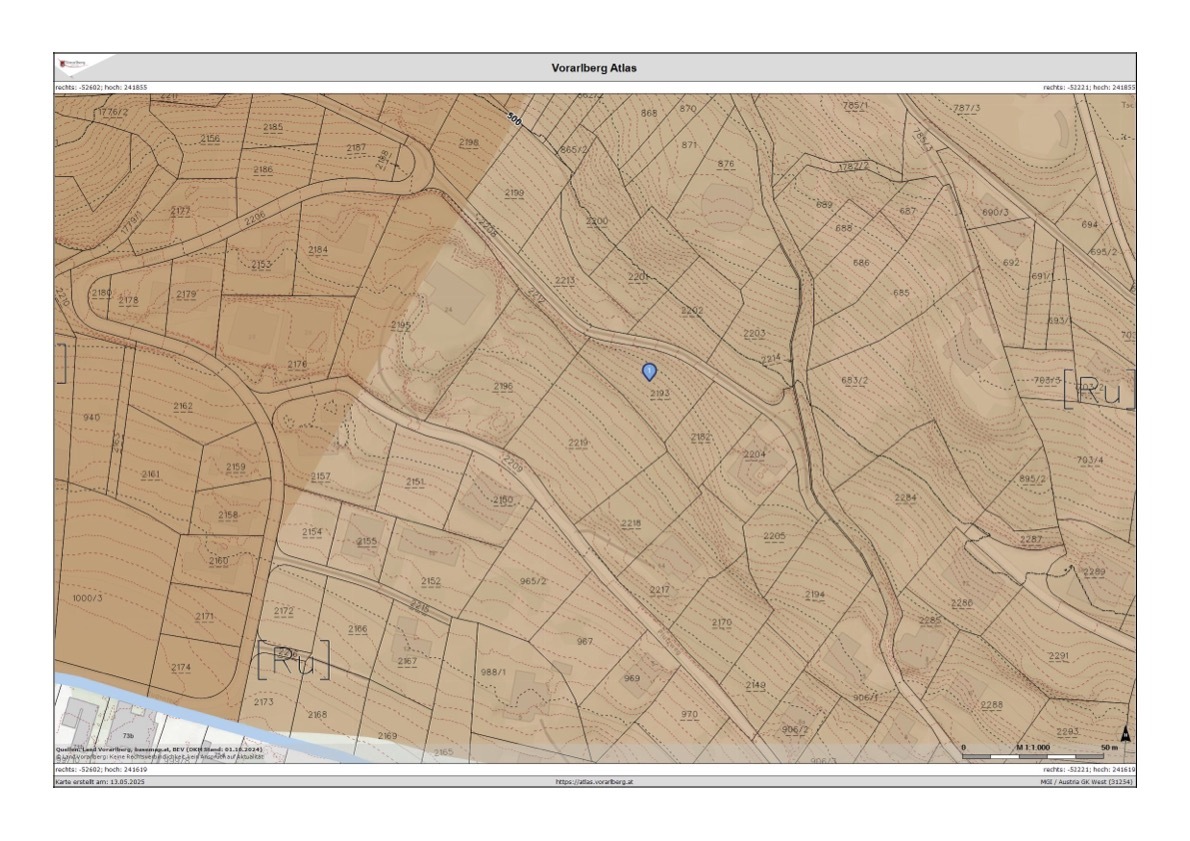Click "MGI / Austria GK West (31254)" label

click(1086, 781)
